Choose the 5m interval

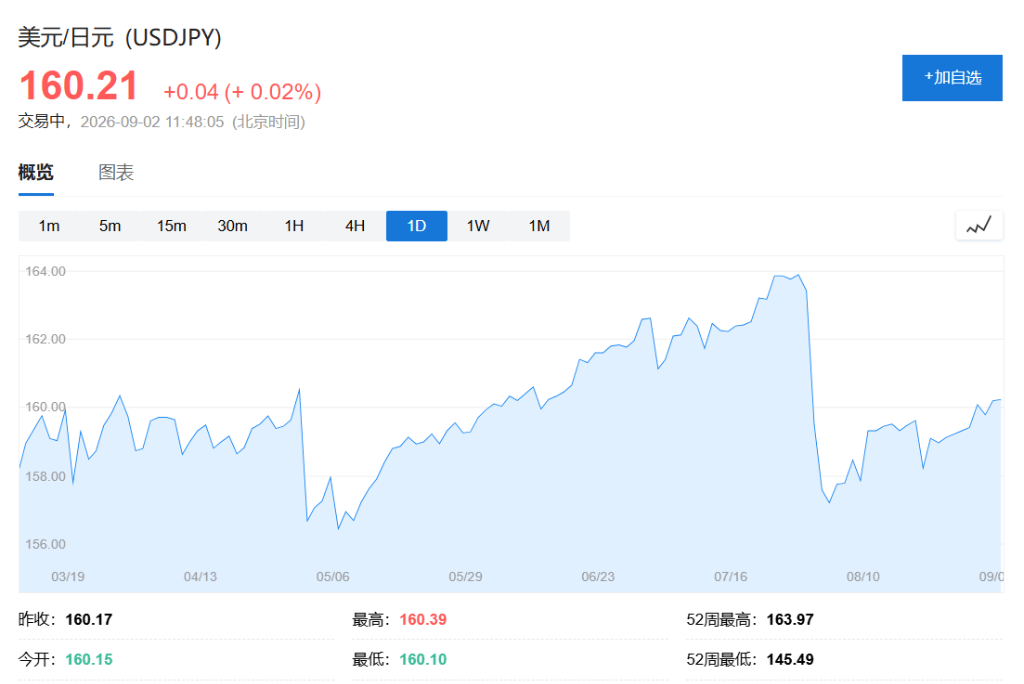coord(110,226)
